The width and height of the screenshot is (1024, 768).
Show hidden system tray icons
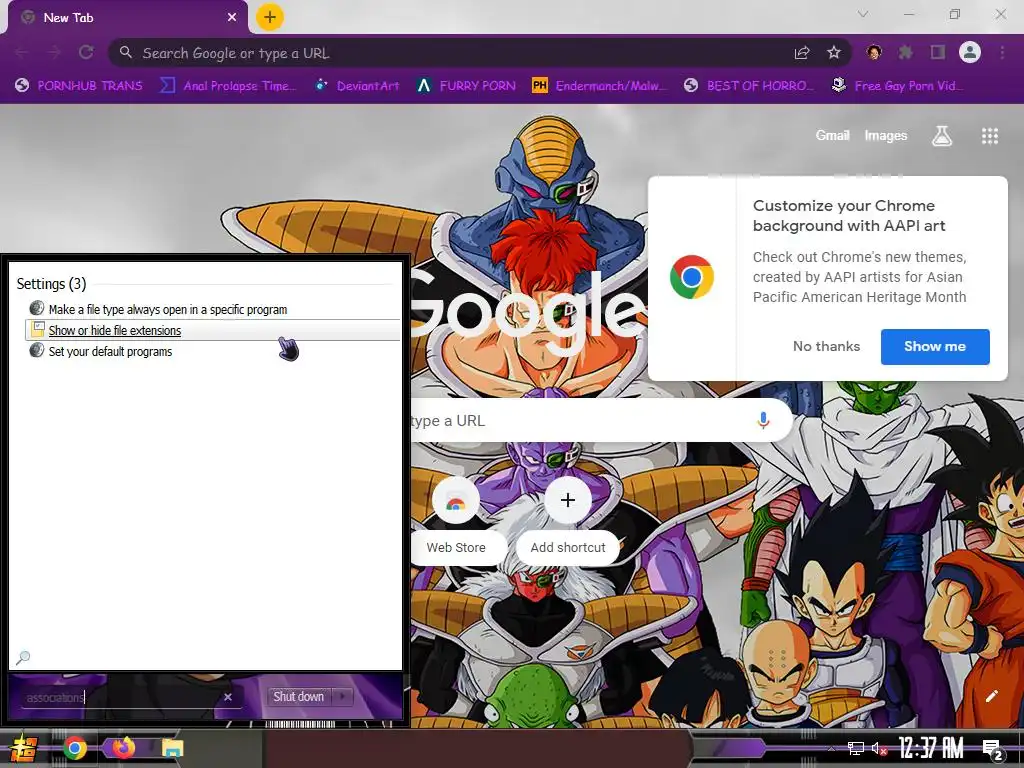tap(831, 748)
